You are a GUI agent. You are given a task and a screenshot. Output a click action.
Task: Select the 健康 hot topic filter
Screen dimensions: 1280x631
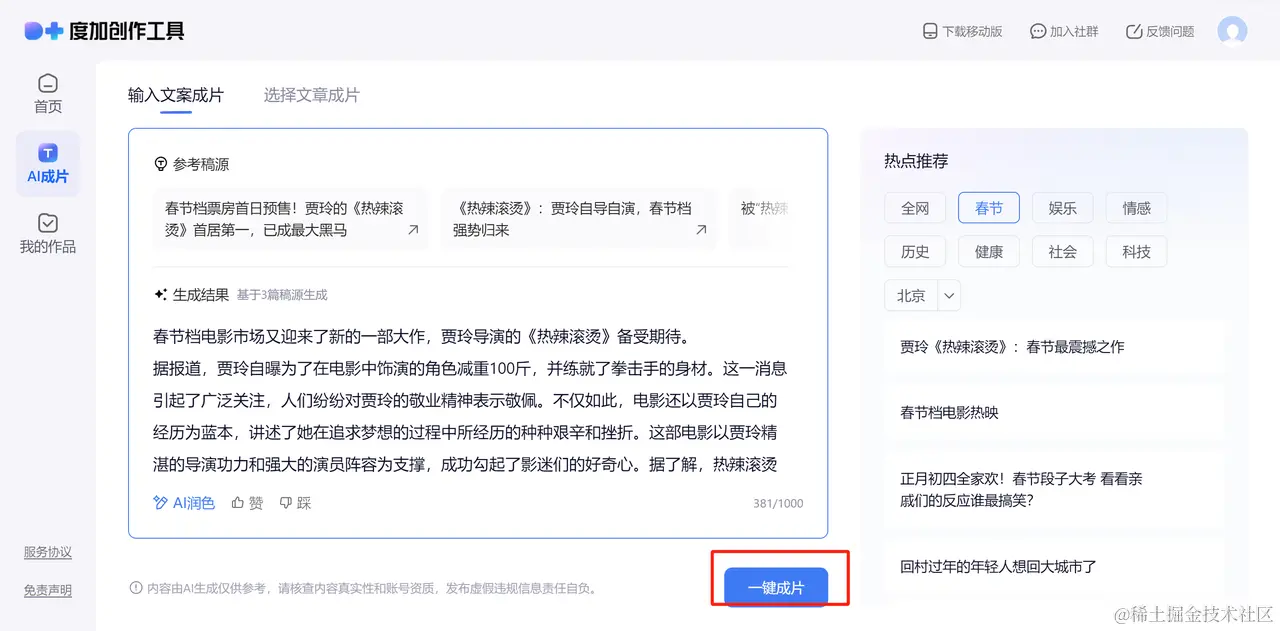[x=989, y=252]
